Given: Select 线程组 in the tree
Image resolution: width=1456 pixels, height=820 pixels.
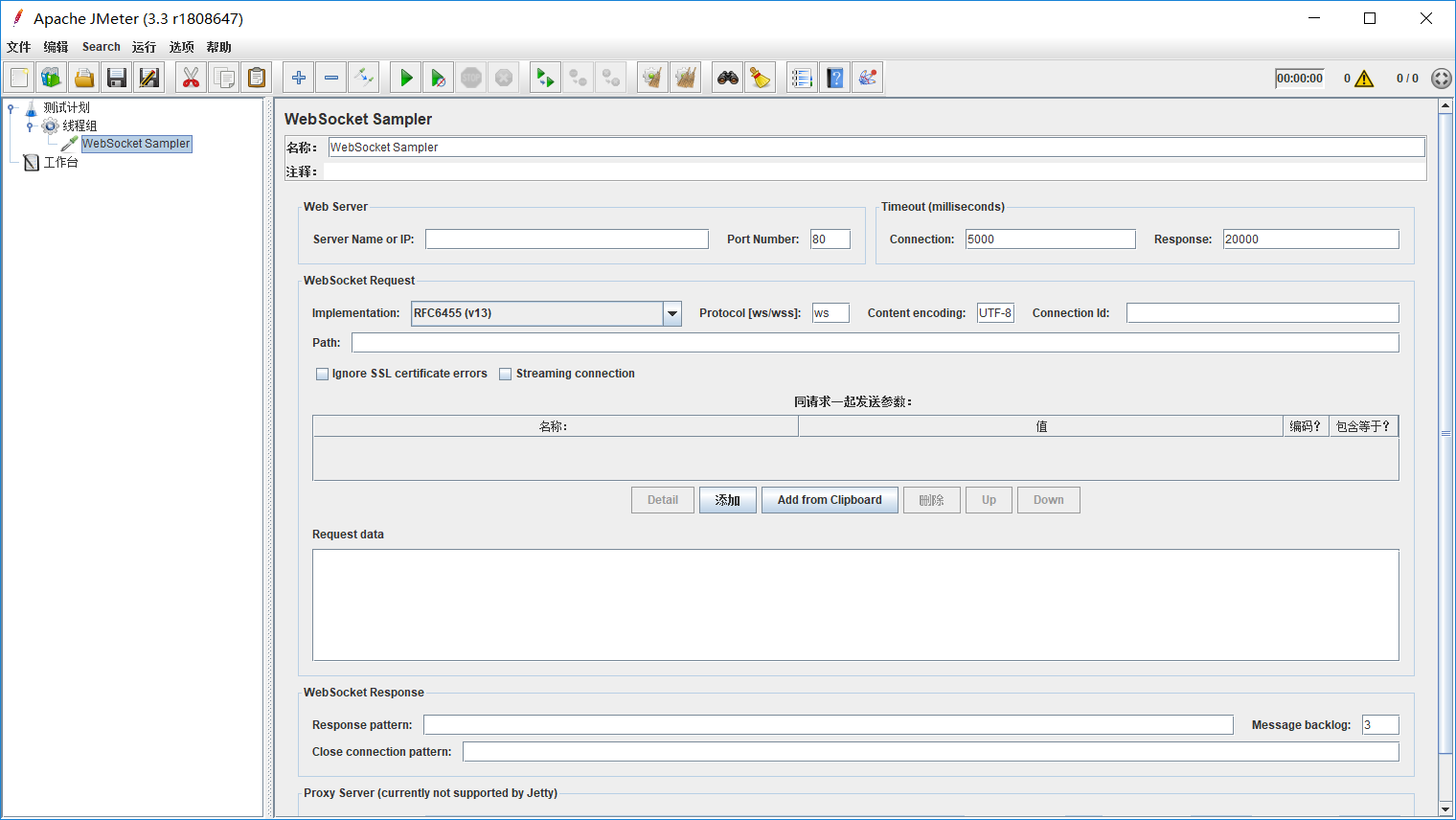Looking at the screenshot, I should pyautogui.click(x=80, y=126).
